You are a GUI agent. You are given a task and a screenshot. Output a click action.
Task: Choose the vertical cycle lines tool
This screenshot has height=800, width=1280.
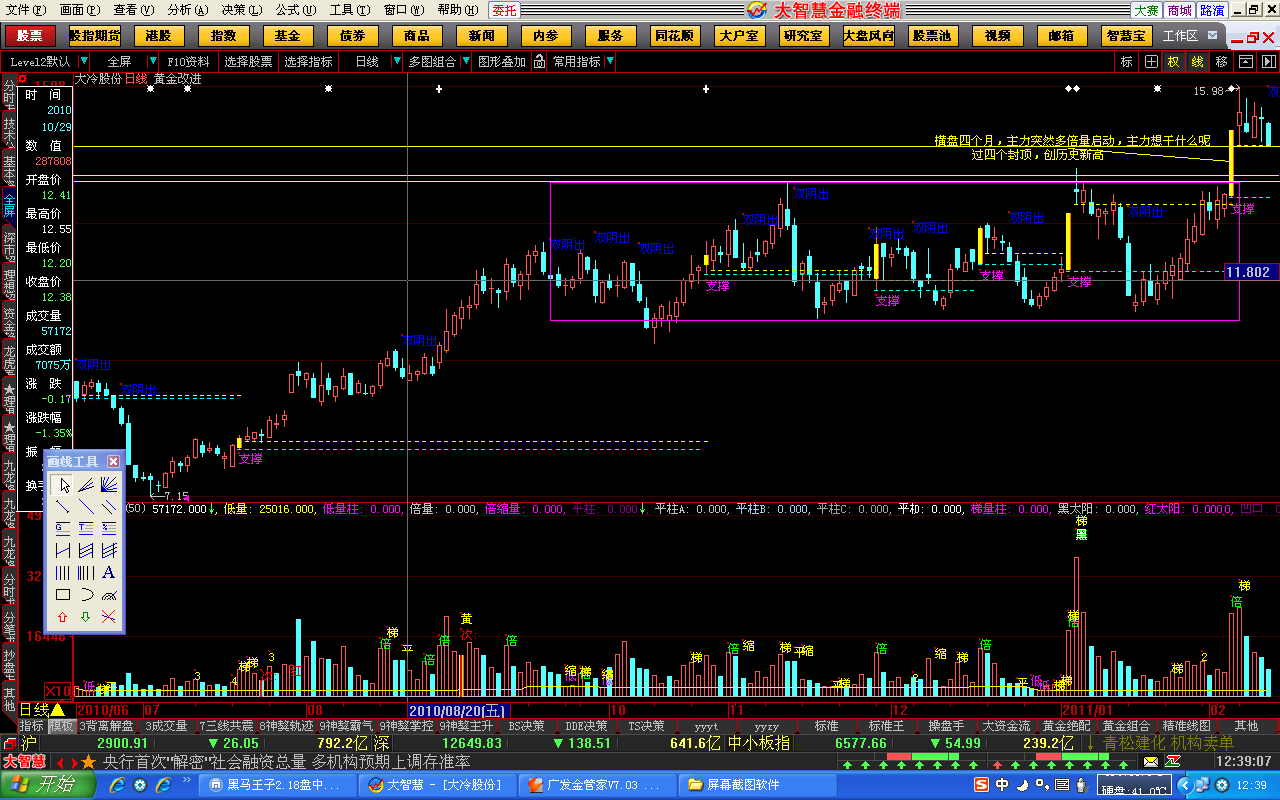point(63,572)
